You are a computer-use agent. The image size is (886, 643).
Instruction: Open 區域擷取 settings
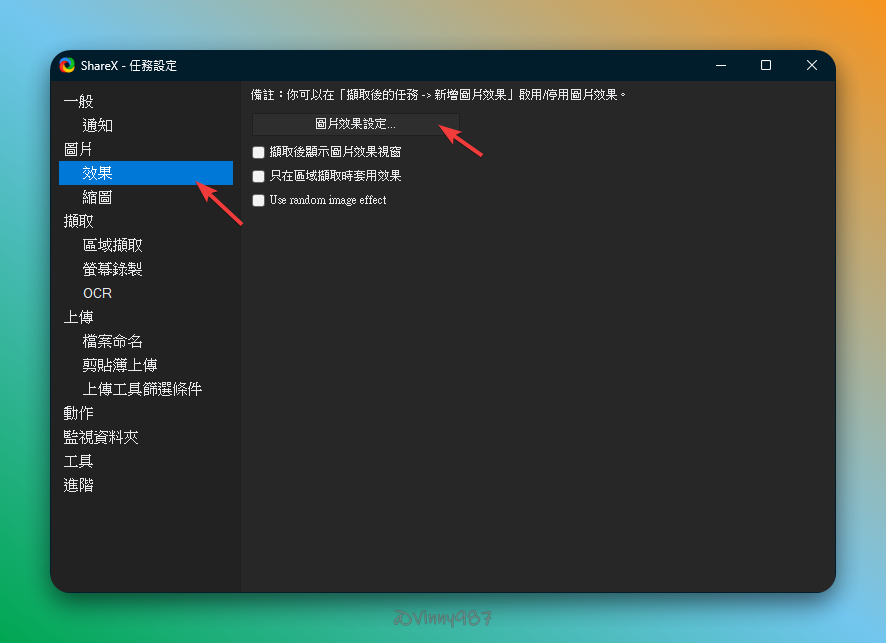[112, 245]
